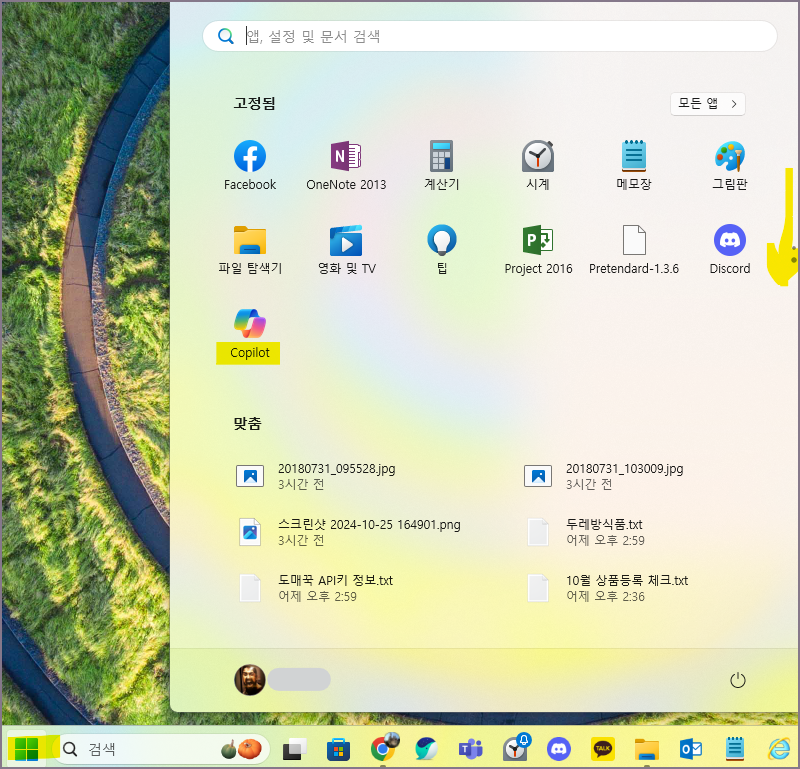Open KakaoTalk from the taskbar
Viewport: 800px width, 769px height.
click(603, 749)
